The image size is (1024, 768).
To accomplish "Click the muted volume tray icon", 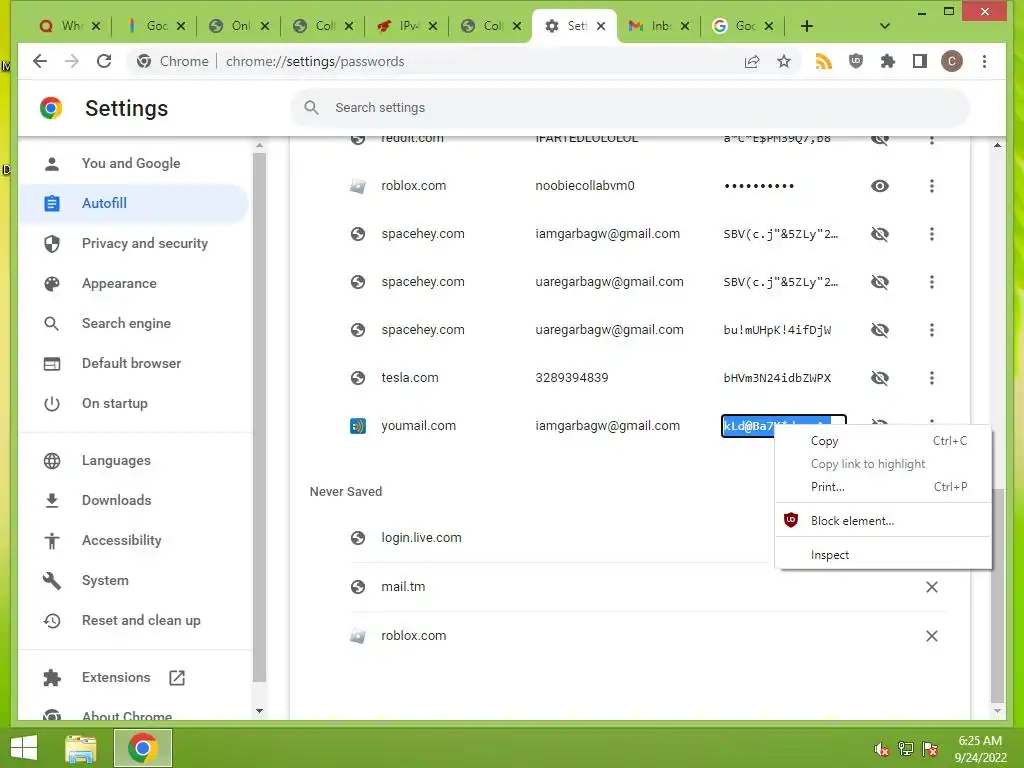I will 882,749.
